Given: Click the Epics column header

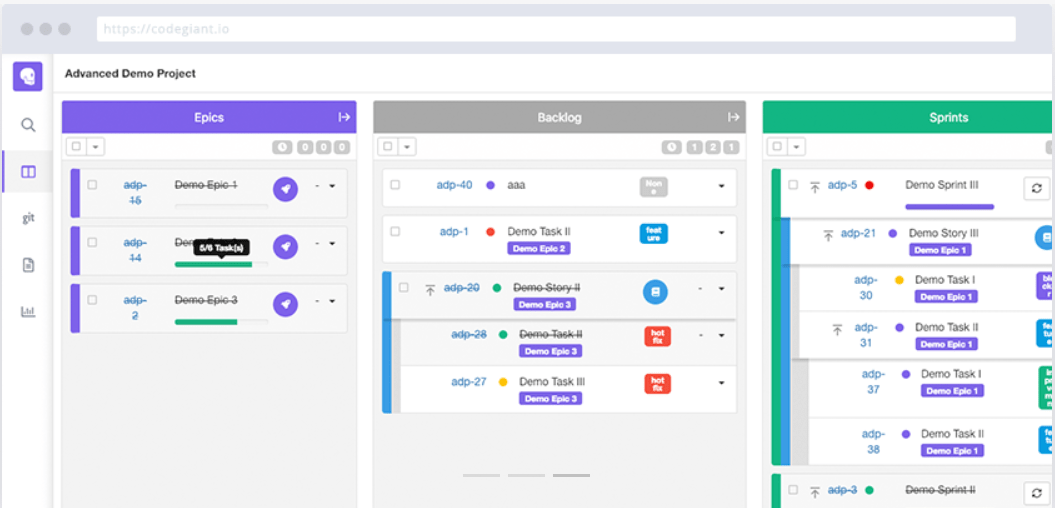Looking at the screenshot, I should pyautogui.click(x=209, y=117).
